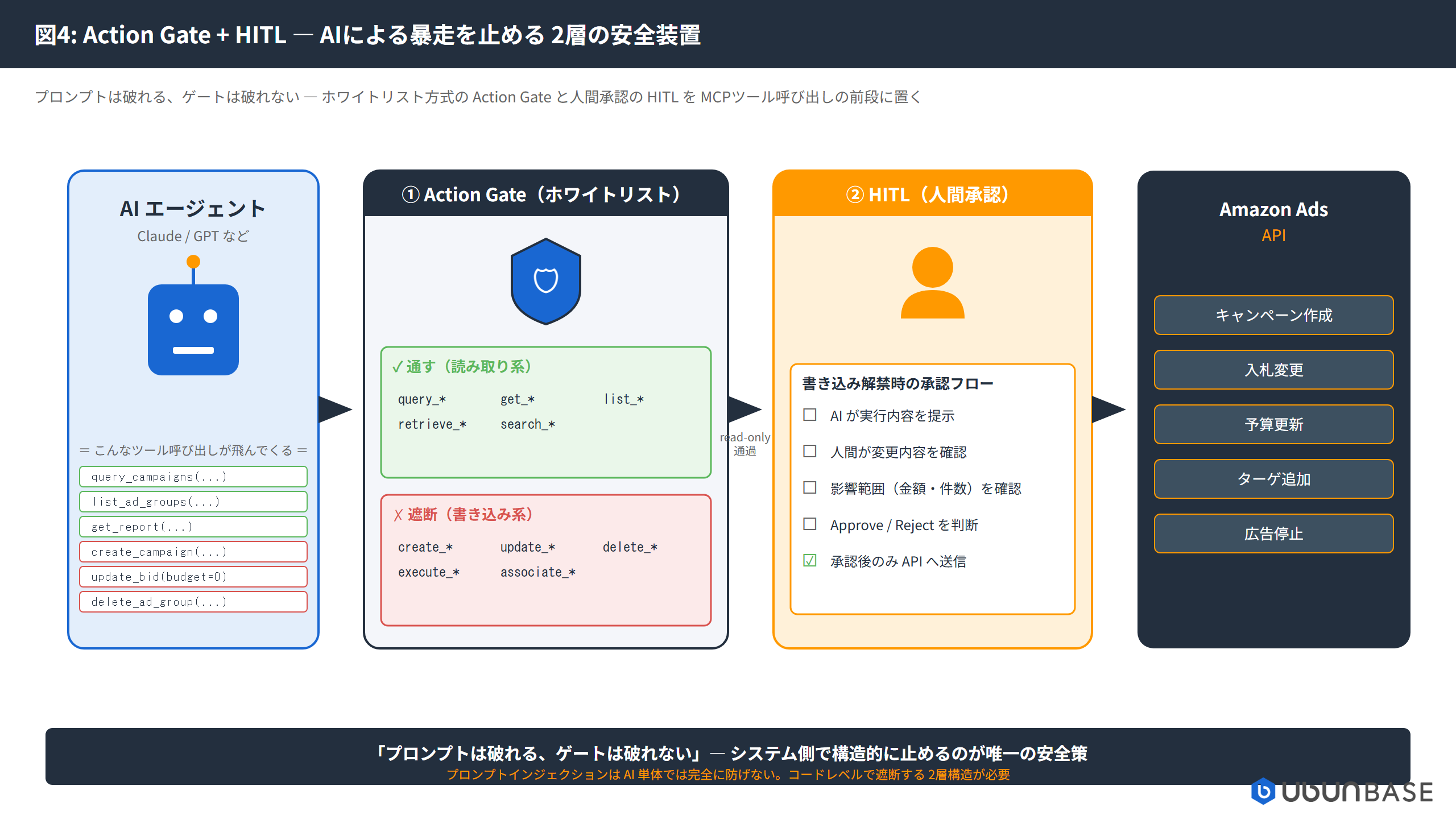1456x819 pixels.
Task: Click the delete_* blocked pattern
Action: pyautogui.click(x=630, y=547)
